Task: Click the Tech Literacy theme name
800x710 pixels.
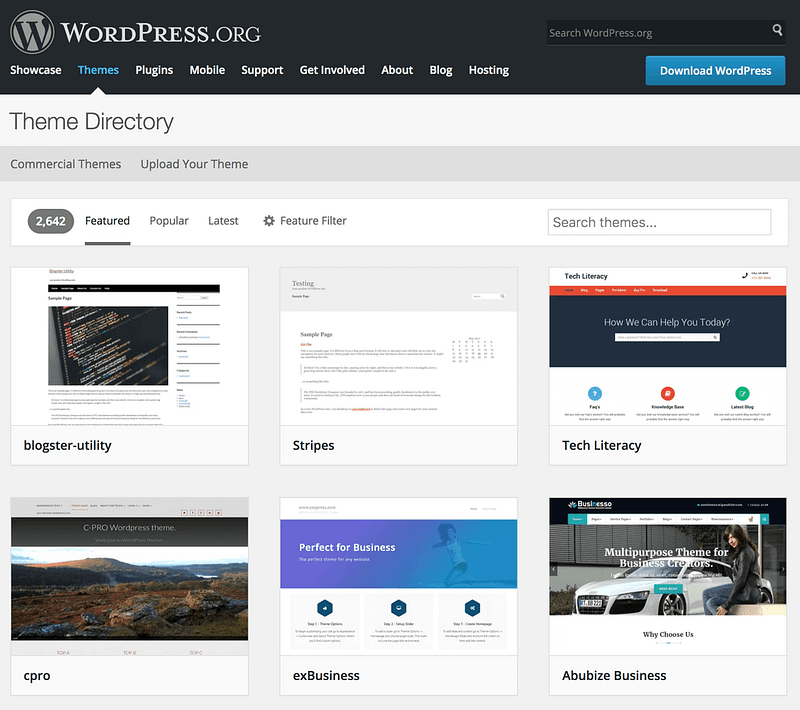Action: 600,445
